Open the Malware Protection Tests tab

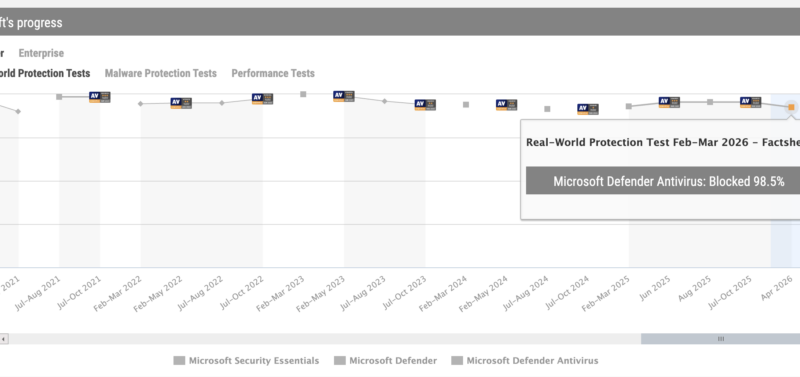[x=161, y=73]
